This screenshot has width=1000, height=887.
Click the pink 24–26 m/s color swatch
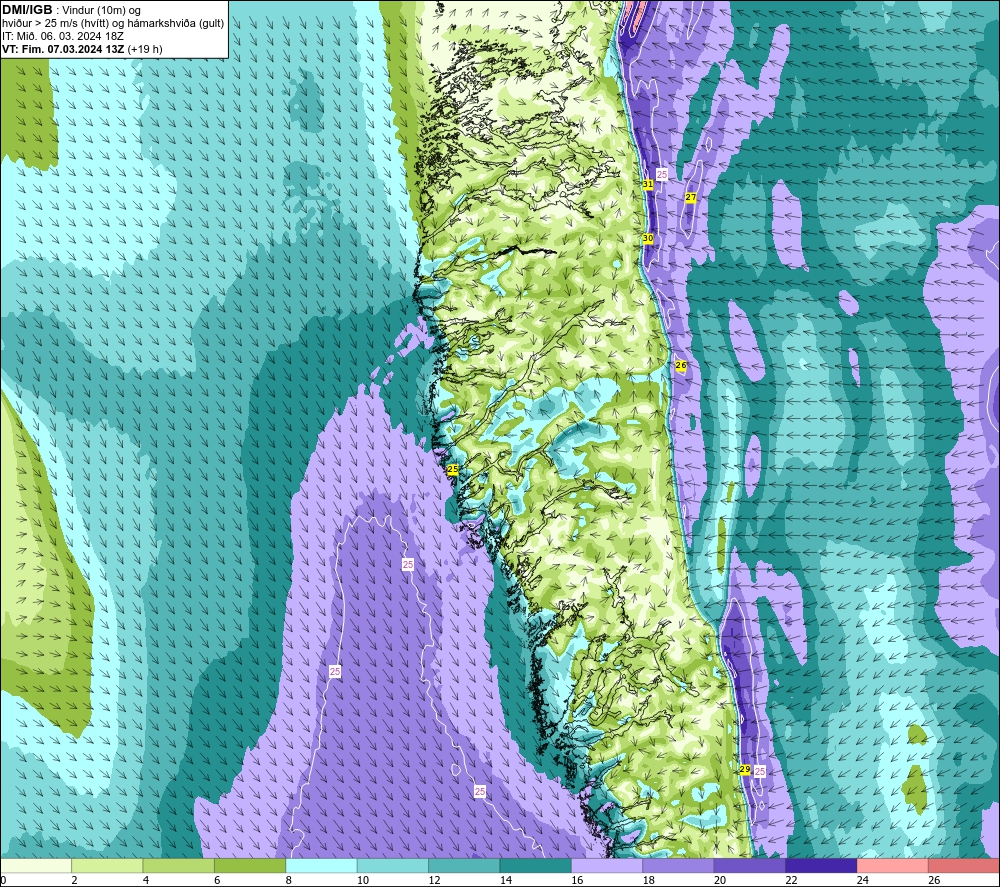tap(893, 865)
